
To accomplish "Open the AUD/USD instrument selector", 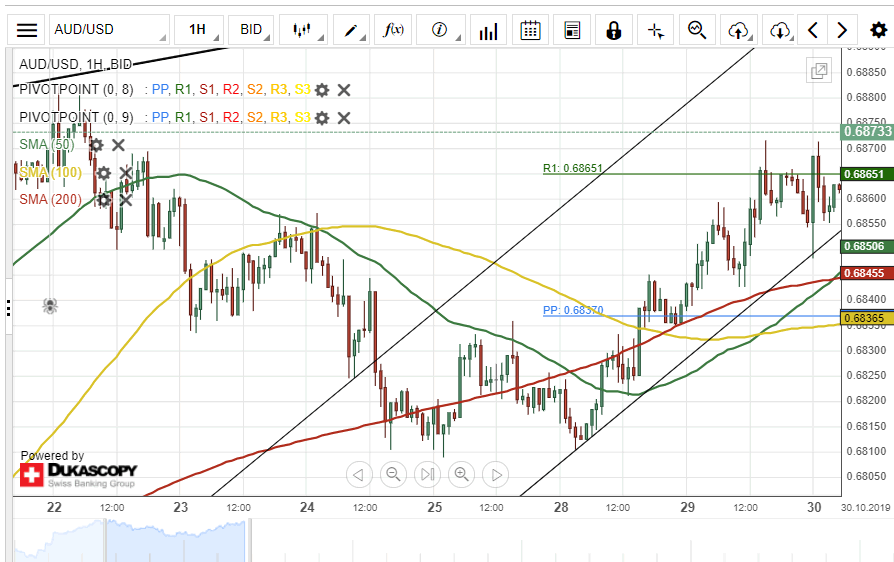I will pos(110,30).
